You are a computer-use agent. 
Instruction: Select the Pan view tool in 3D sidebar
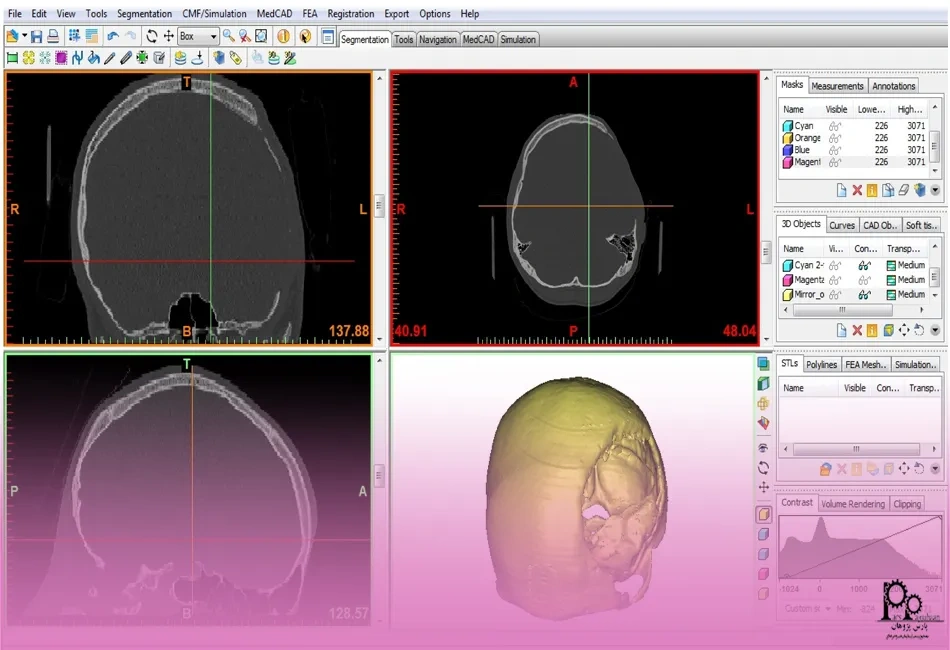click(x=764, y=486)
